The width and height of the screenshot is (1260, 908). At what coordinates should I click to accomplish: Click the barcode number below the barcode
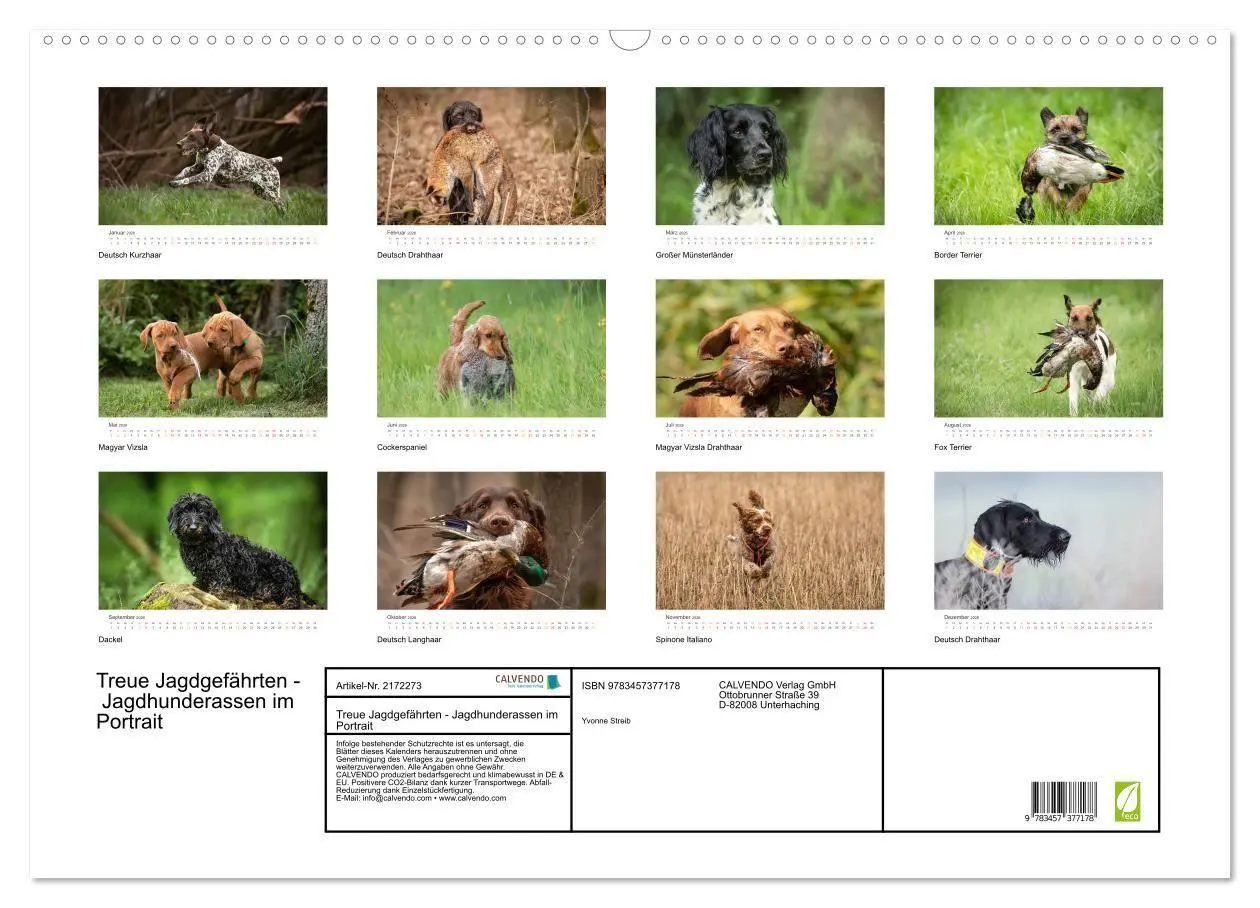pyautogui.click(x=1060, y=819)
